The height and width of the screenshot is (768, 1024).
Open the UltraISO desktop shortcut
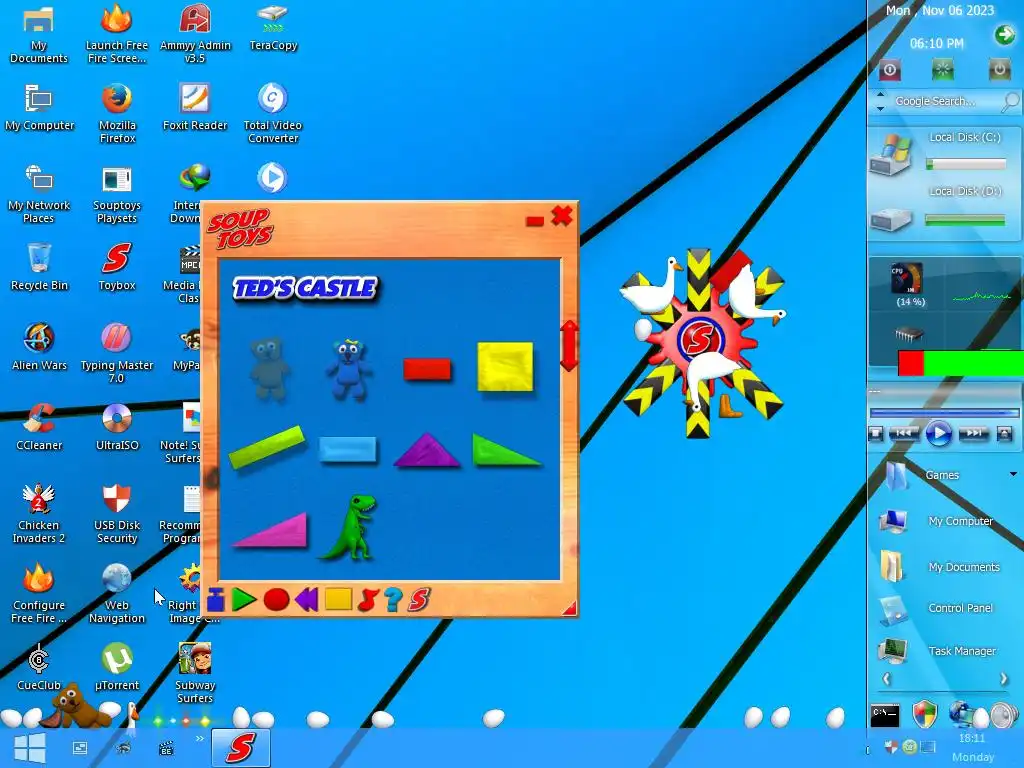(117, 426)
